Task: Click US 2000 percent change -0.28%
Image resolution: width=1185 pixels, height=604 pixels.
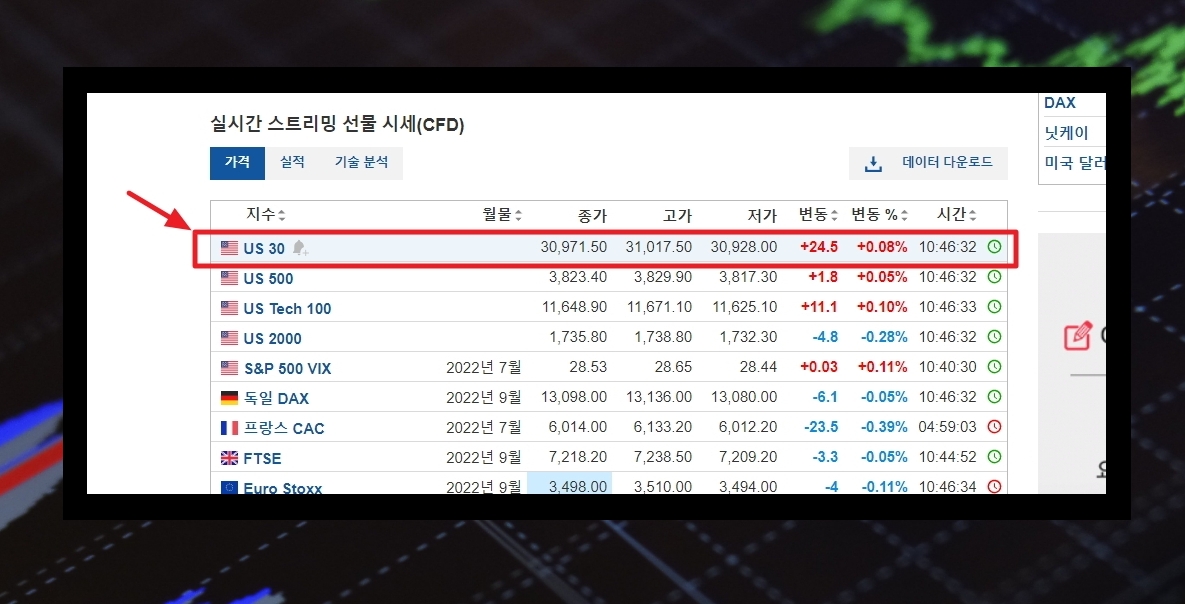Action: [x=883, y=337]
